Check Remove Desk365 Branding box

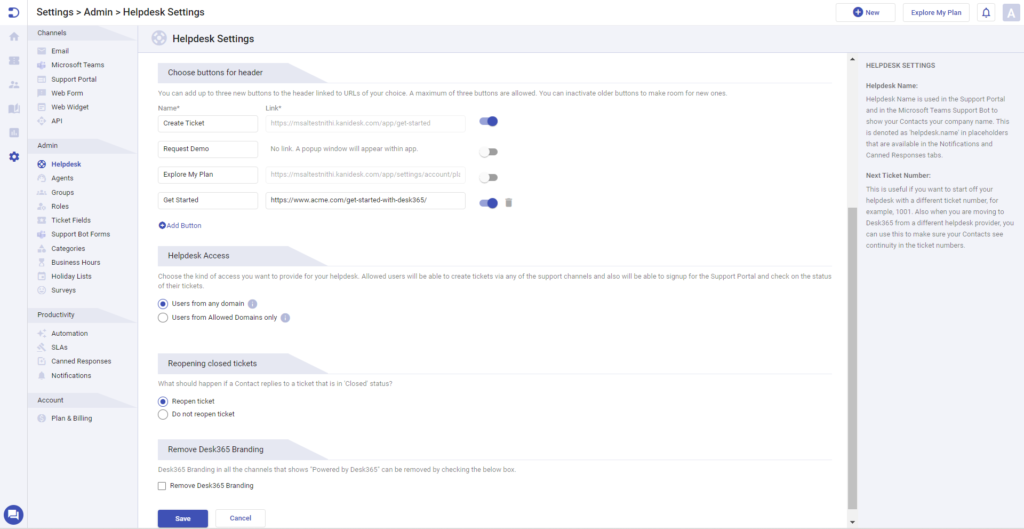(162, 486)
